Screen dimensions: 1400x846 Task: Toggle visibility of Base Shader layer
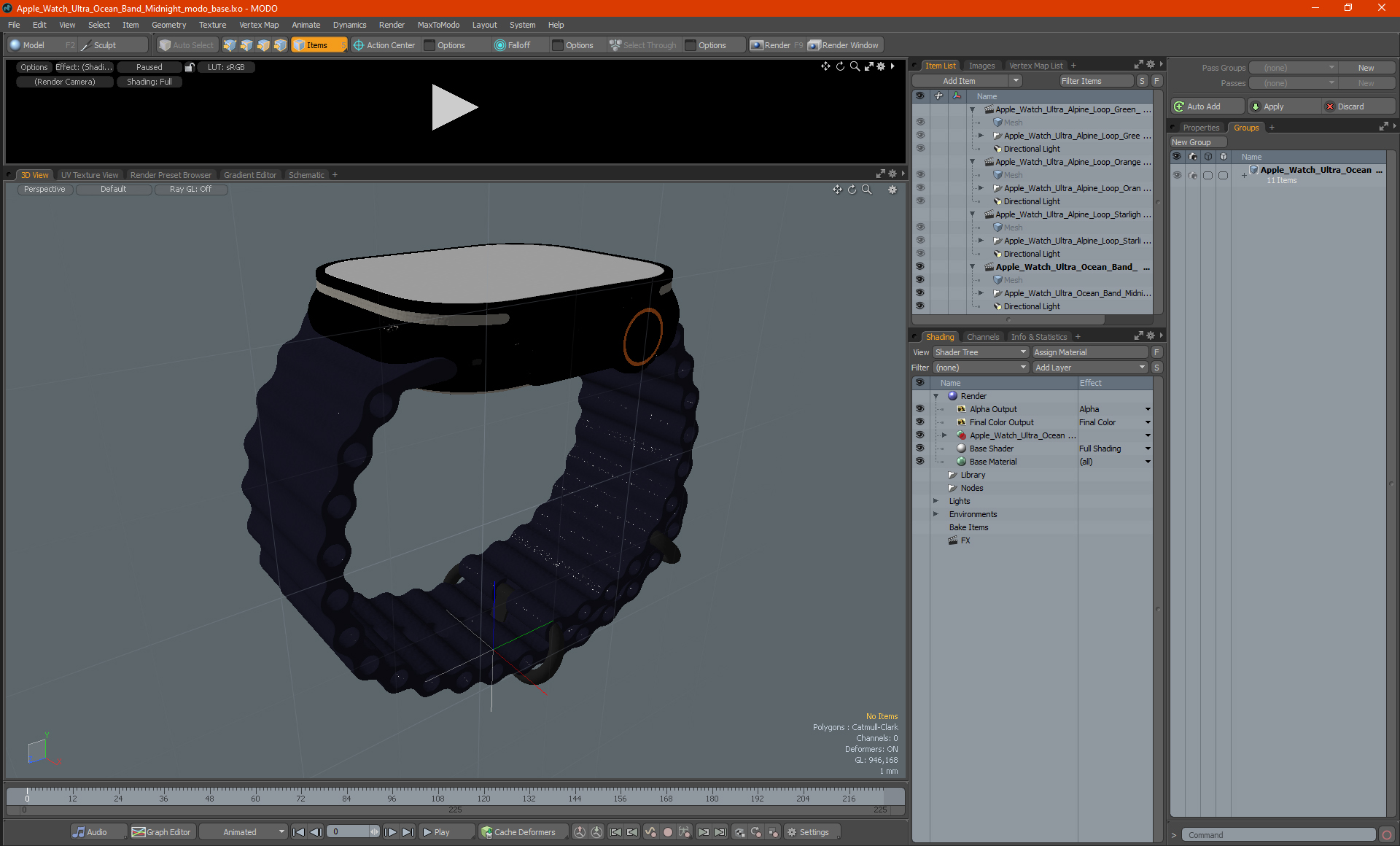point(919,449)
